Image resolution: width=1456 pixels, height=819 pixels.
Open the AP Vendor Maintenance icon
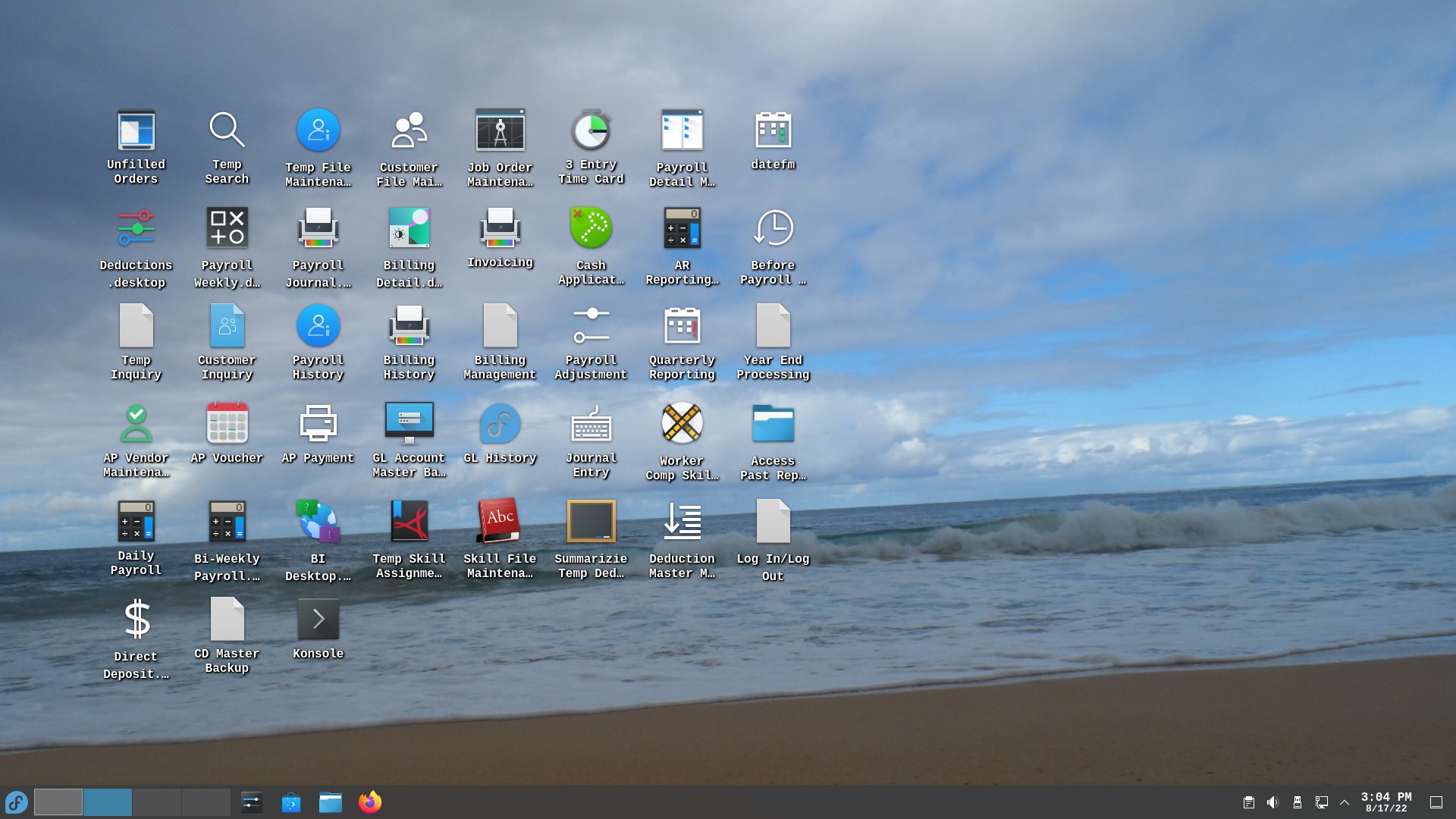pos(136,424)
